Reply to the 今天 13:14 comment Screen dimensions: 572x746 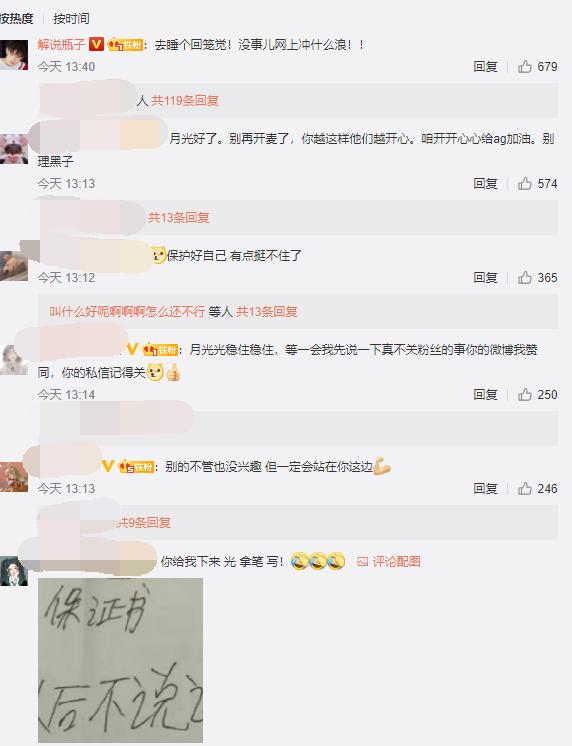point(485,394)
